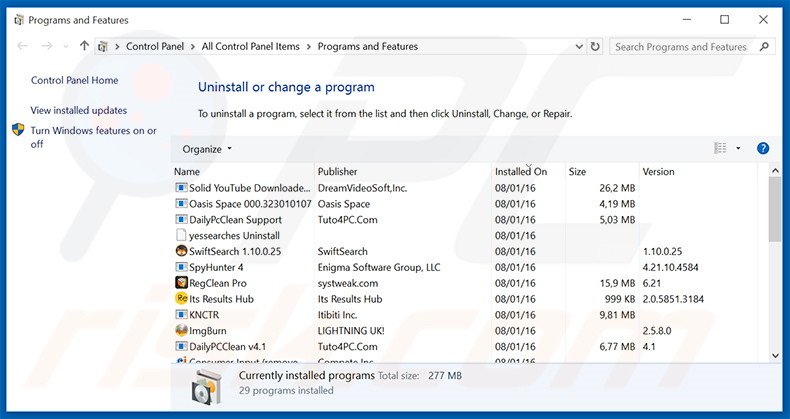This screenshot has height=419, width=790.
Task: Click the Oasis Space program icon
Action: [x=181, y=203]
